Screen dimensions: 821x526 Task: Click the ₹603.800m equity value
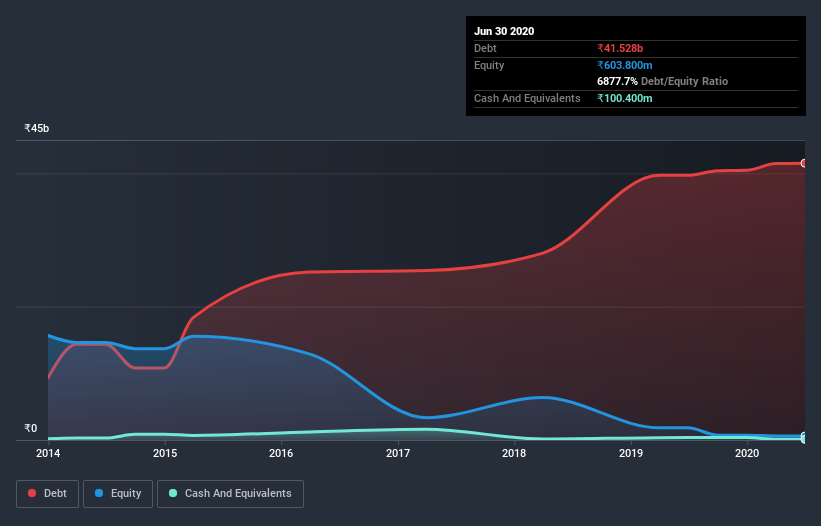point(625,65)
